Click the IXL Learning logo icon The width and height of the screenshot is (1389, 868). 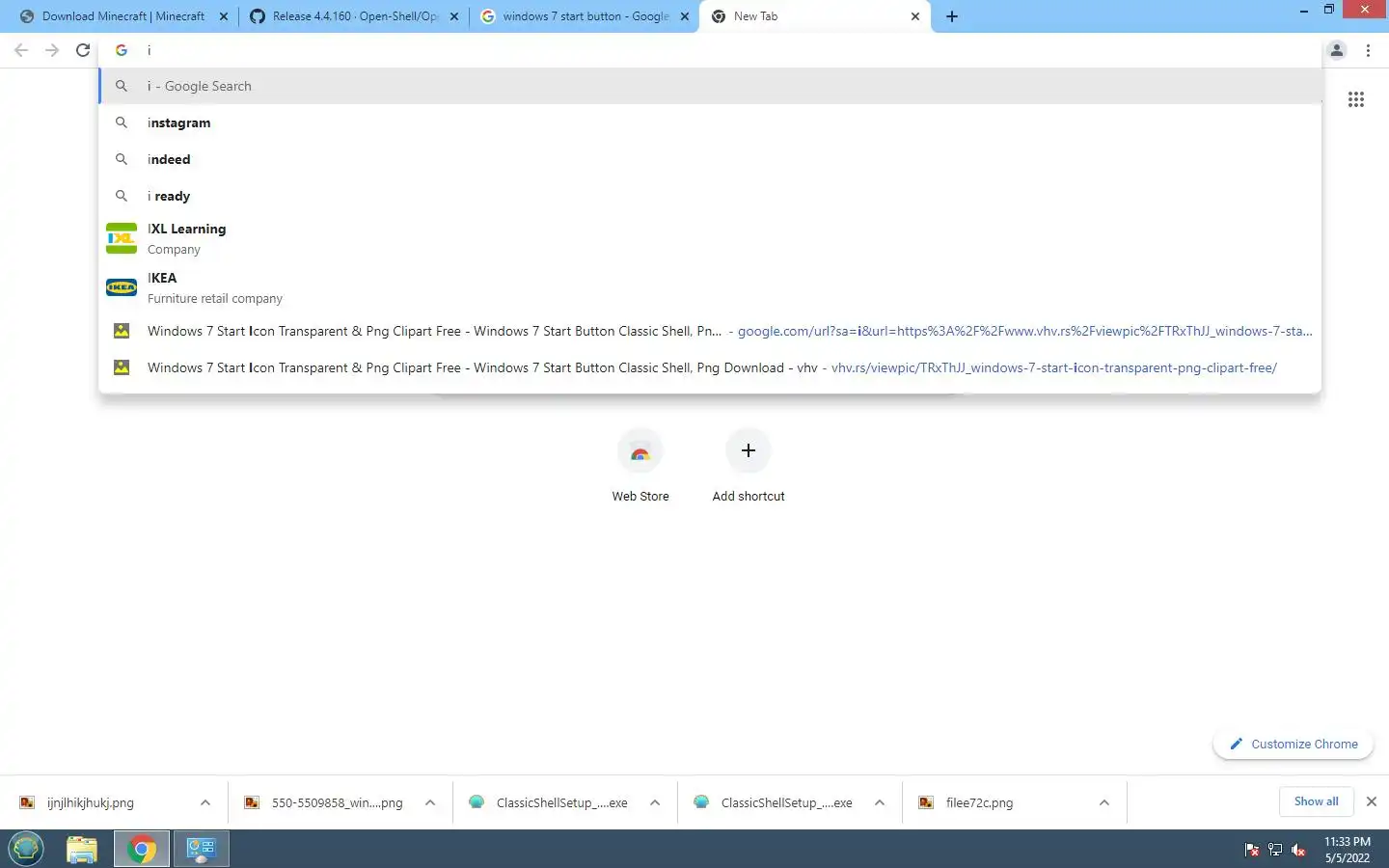coord(122,238)
